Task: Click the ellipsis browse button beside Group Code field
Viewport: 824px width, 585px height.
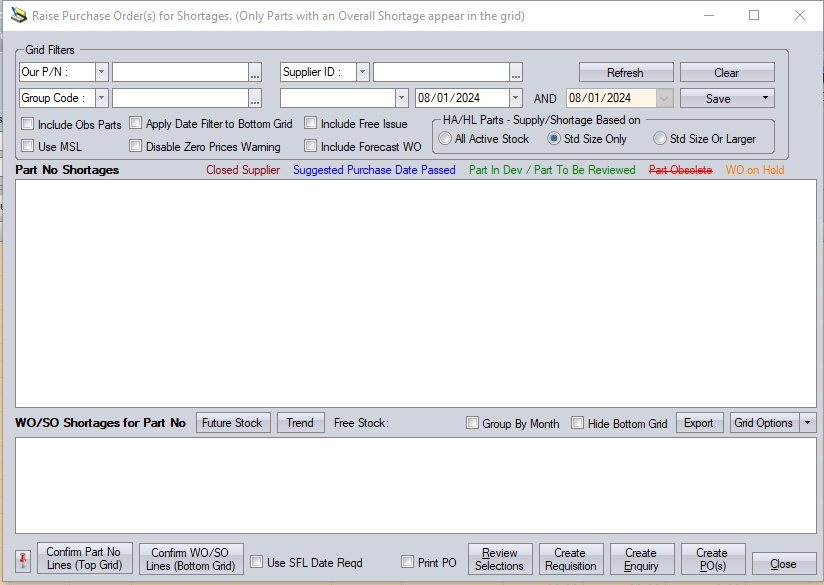Action: [x=255, y=99]
